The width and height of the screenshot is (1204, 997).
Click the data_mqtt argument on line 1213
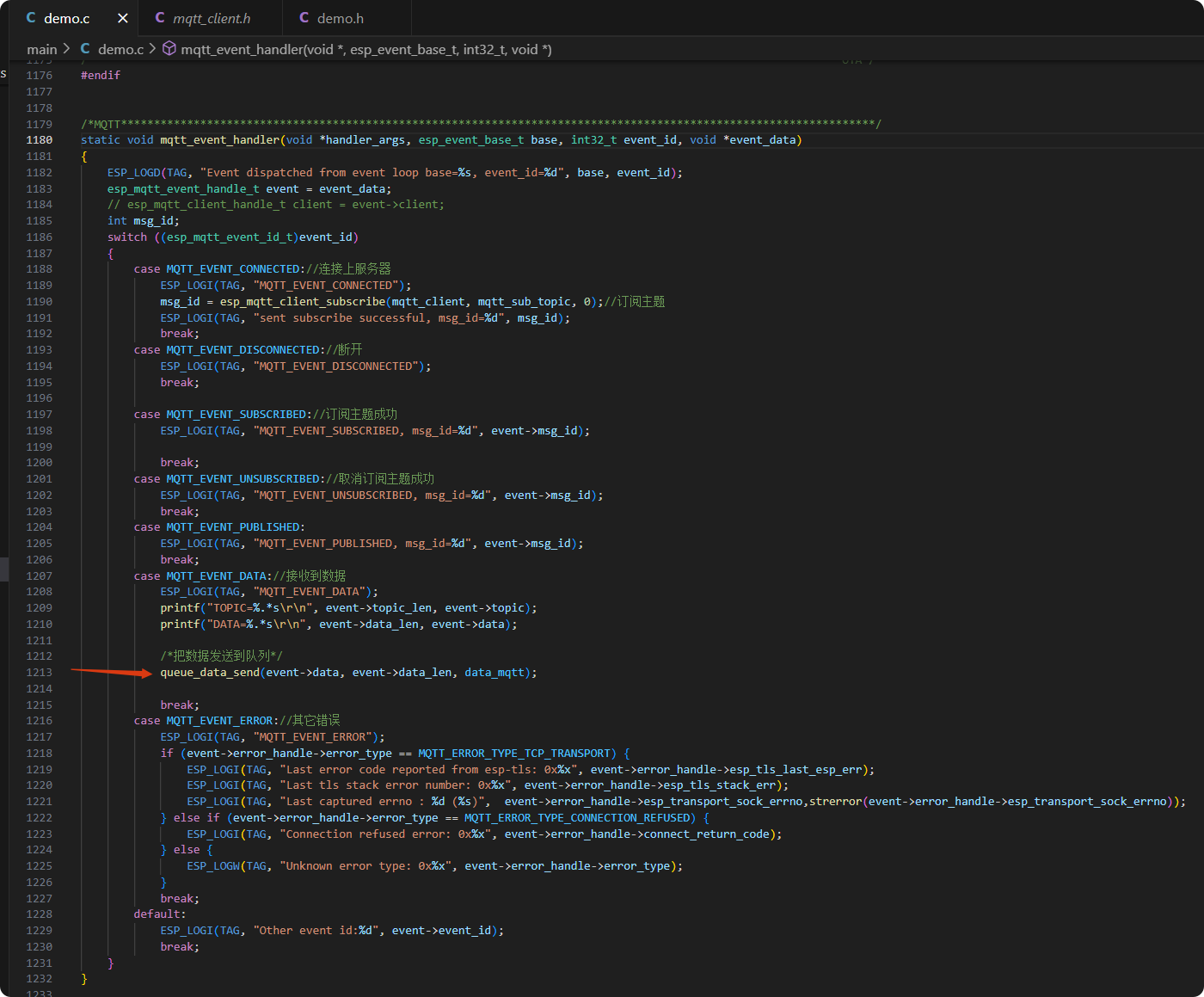(494, 673)
